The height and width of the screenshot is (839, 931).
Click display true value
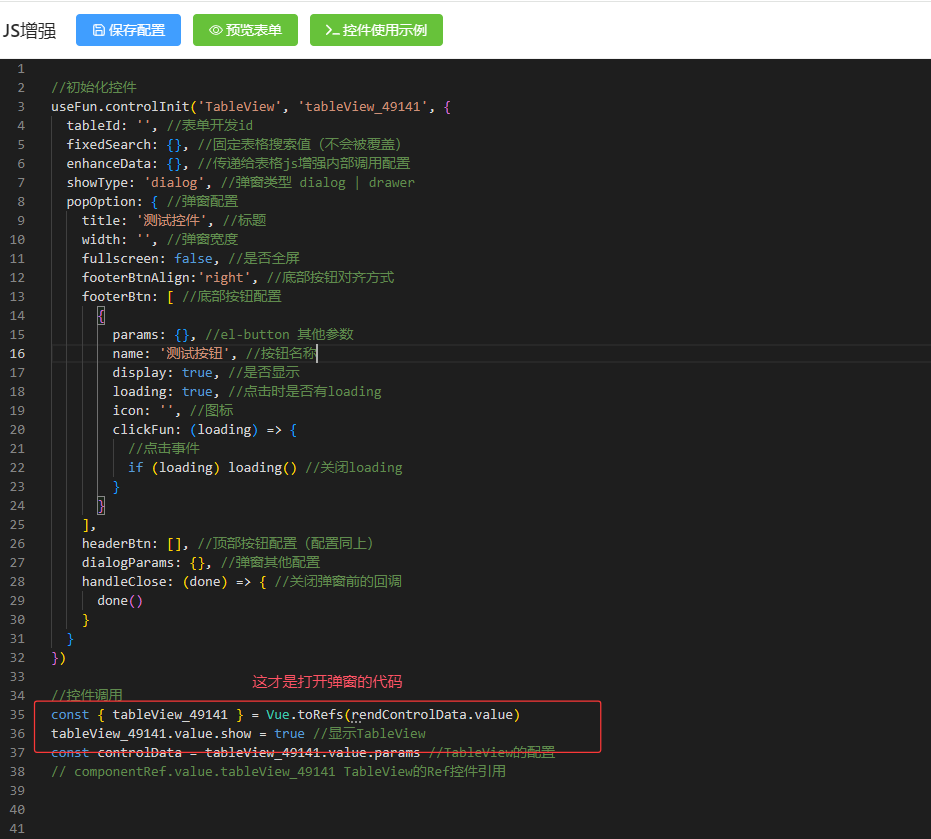tap(197, 372)
